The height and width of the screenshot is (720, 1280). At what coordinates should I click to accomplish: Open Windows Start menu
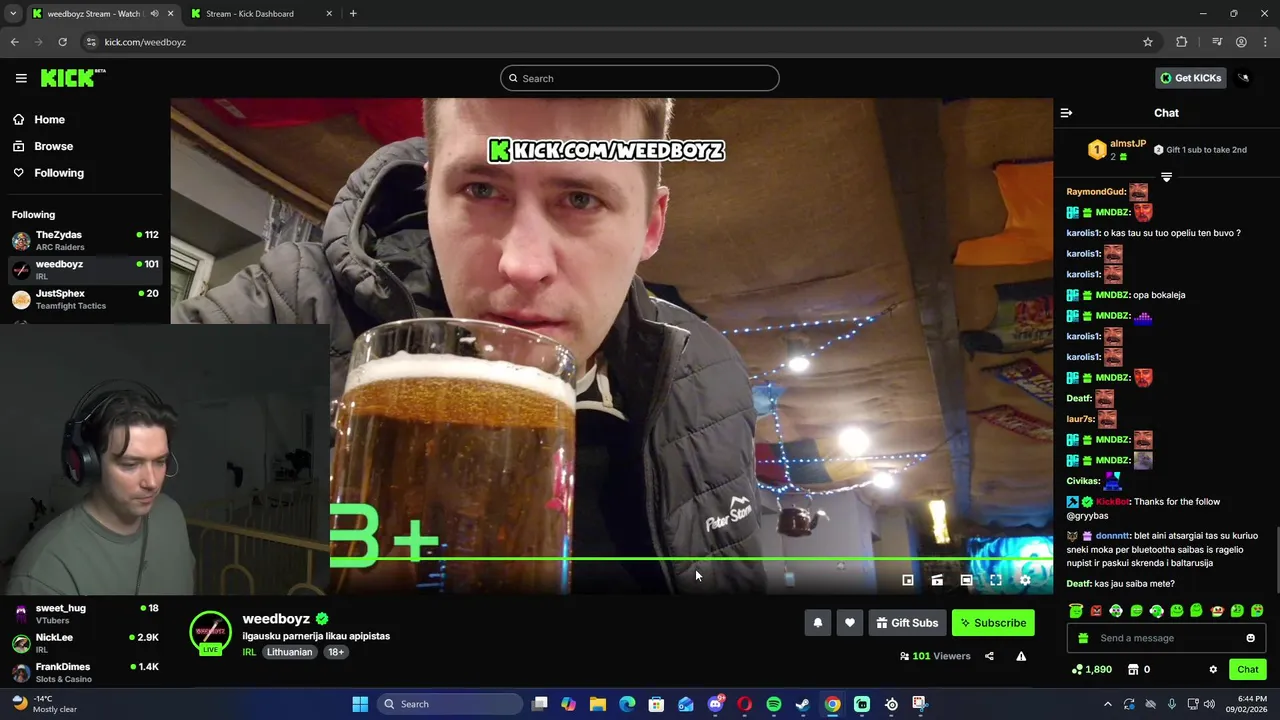[x=360, y=704]
